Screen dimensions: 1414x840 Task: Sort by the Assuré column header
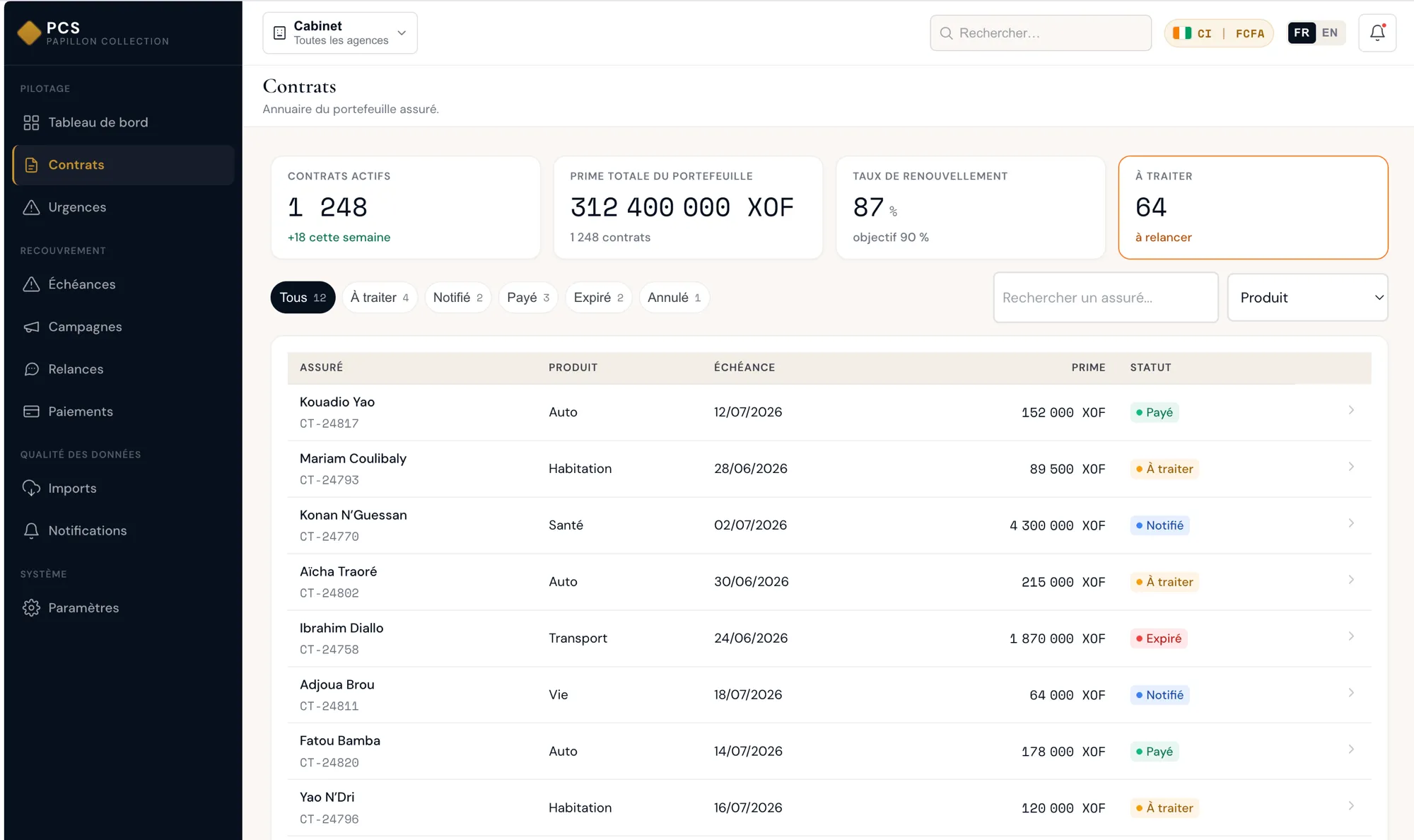coord(321,368)
